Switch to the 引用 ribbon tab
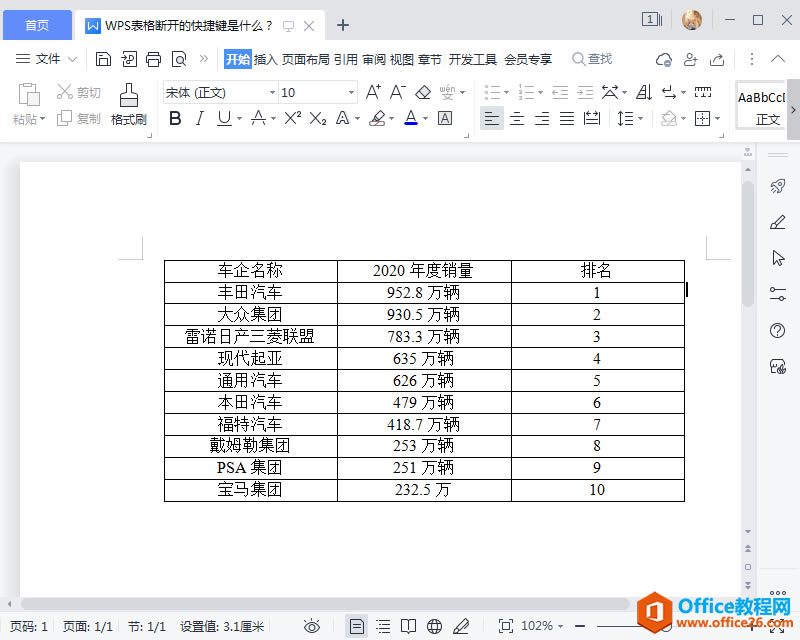 346,60
